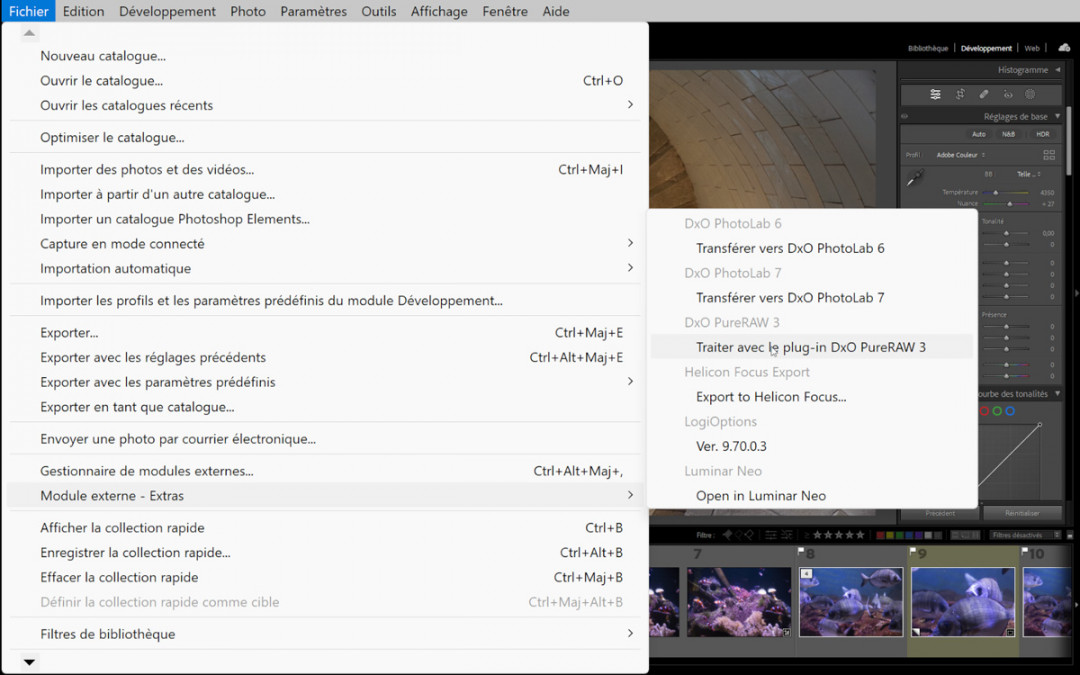The image size is (1080, 675).
Task: Select the Healing bandage tool icon
Action: point(984,94)
